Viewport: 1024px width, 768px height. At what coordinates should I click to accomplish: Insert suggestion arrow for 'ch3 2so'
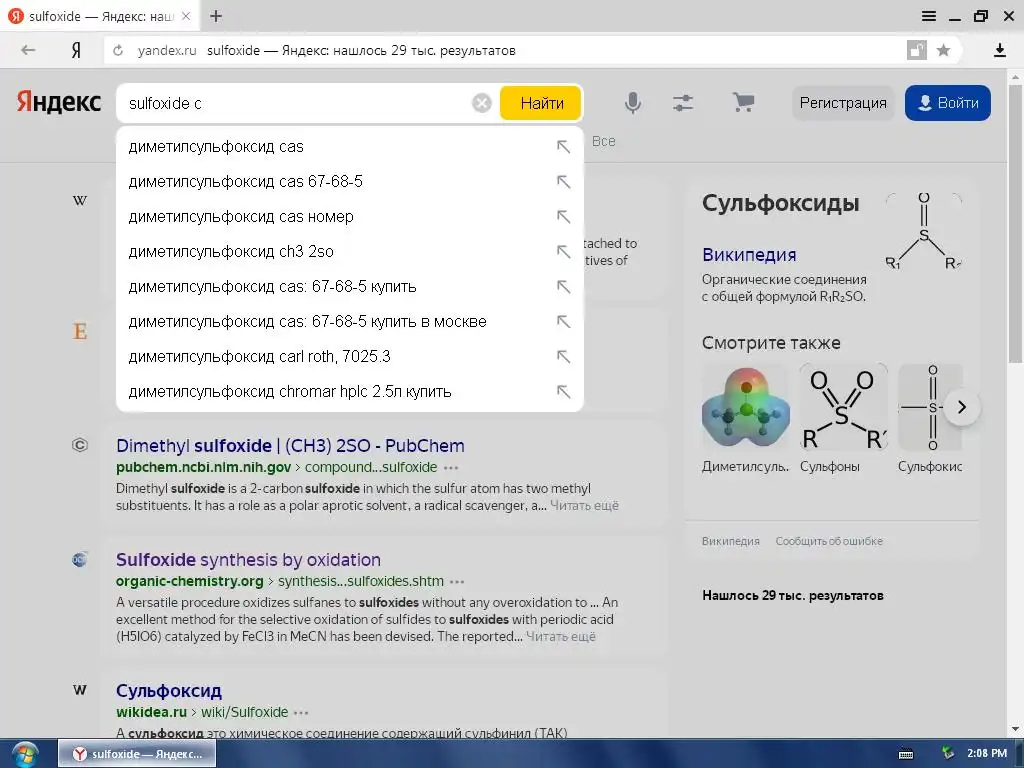563,251
